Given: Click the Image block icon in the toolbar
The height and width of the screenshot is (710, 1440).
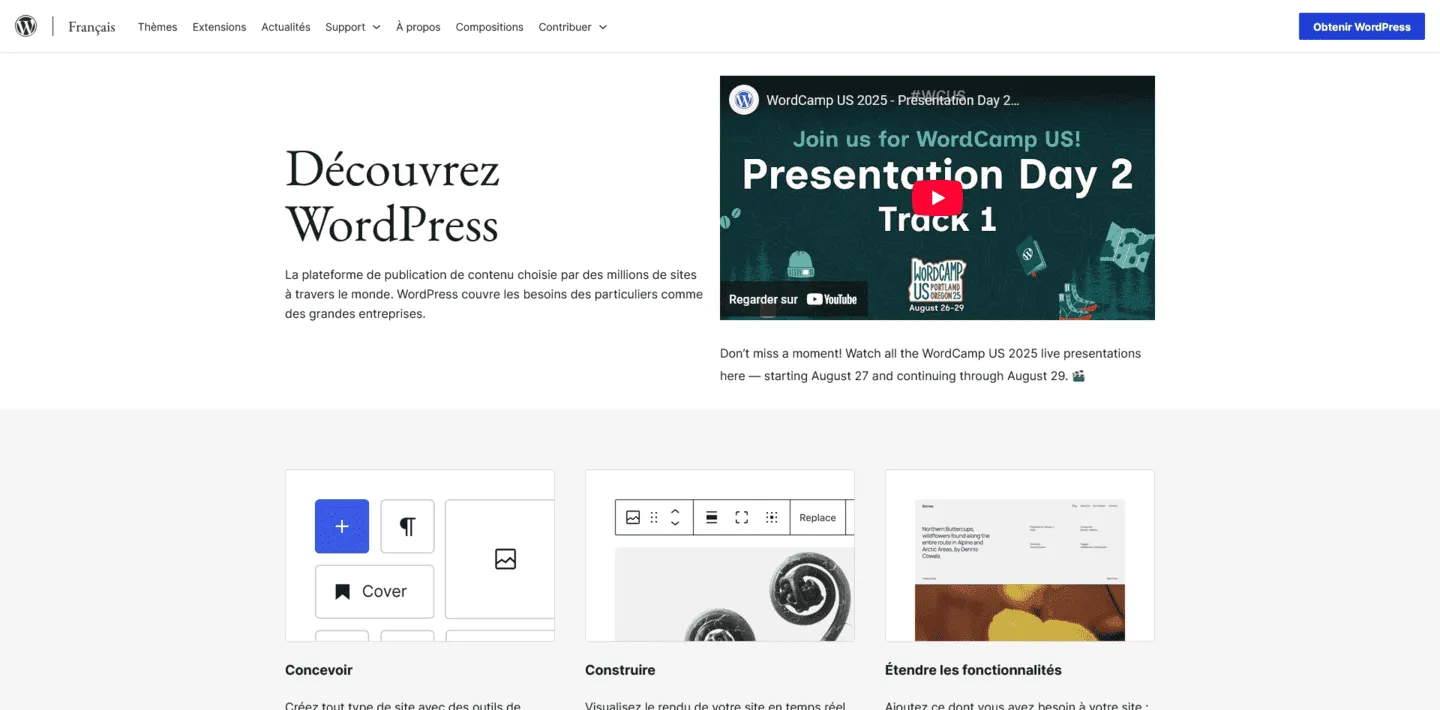Looking at the screenshot, I should point(632,517).
